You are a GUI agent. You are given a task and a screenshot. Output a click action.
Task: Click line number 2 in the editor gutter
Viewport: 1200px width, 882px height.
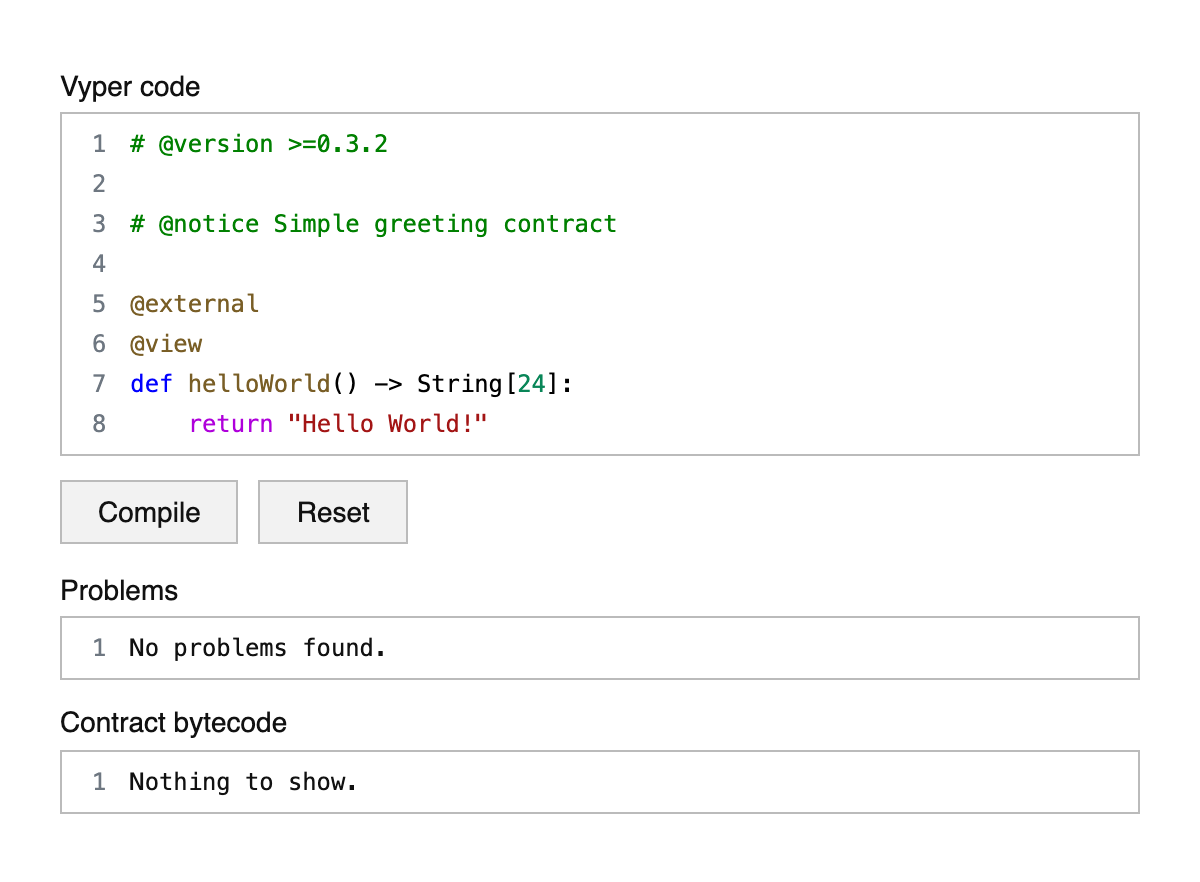pos(98,184)
